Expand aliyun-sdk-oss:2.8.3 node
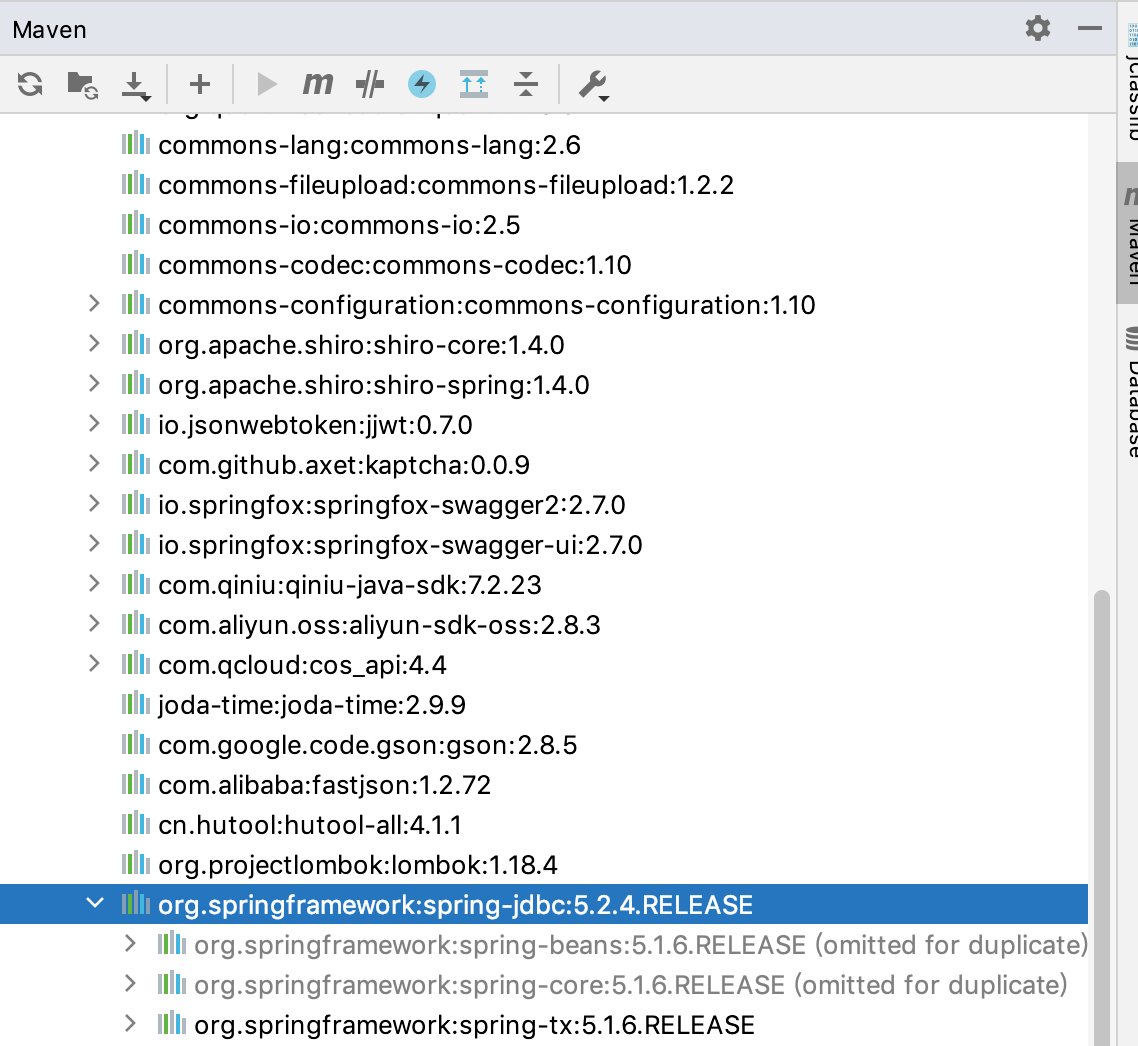1138x1046 pixels. (94, 624)
